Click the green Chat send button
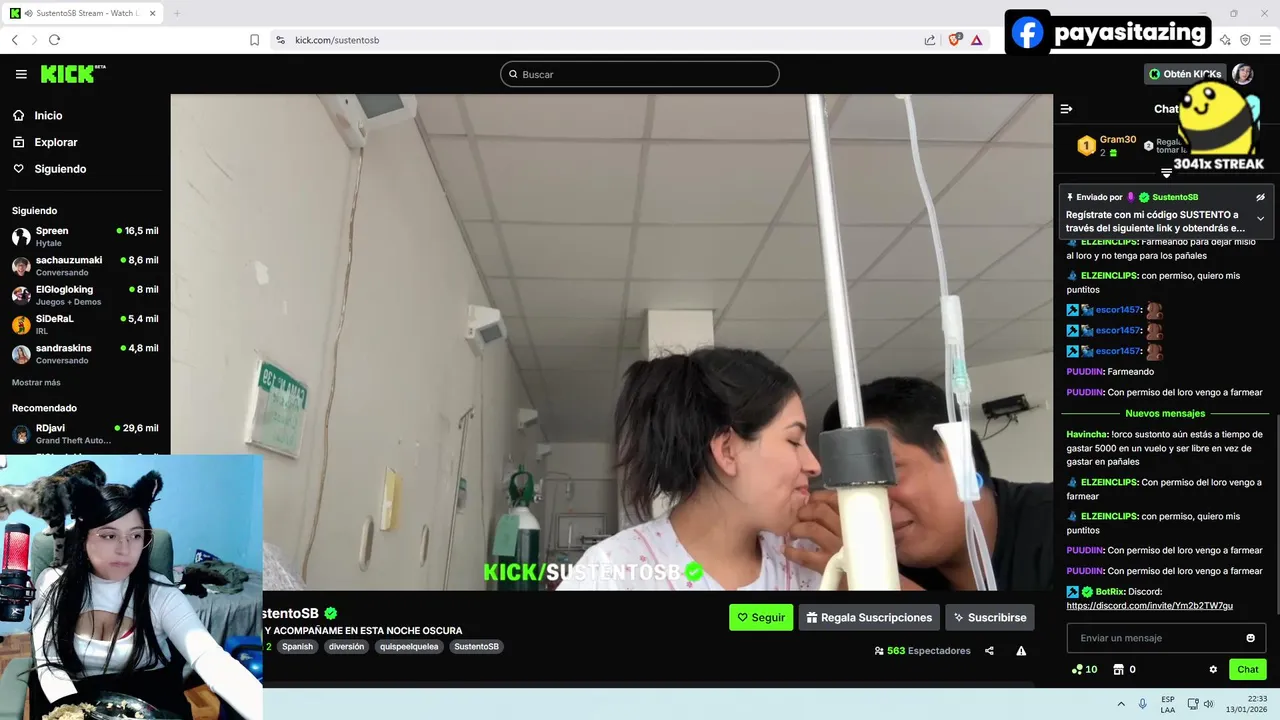Viewport: 1280px width, 720px height. tap(1248, 670)
